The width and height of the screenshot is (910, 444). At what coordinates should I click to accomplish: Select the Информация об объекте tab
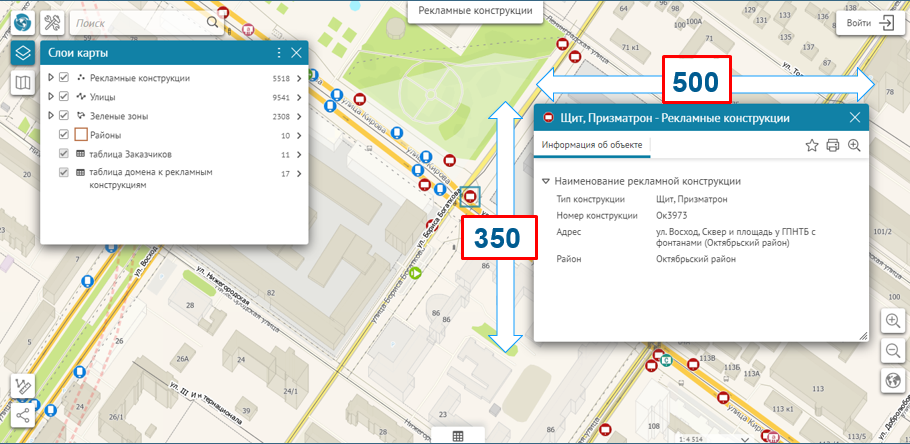[592, 146]
